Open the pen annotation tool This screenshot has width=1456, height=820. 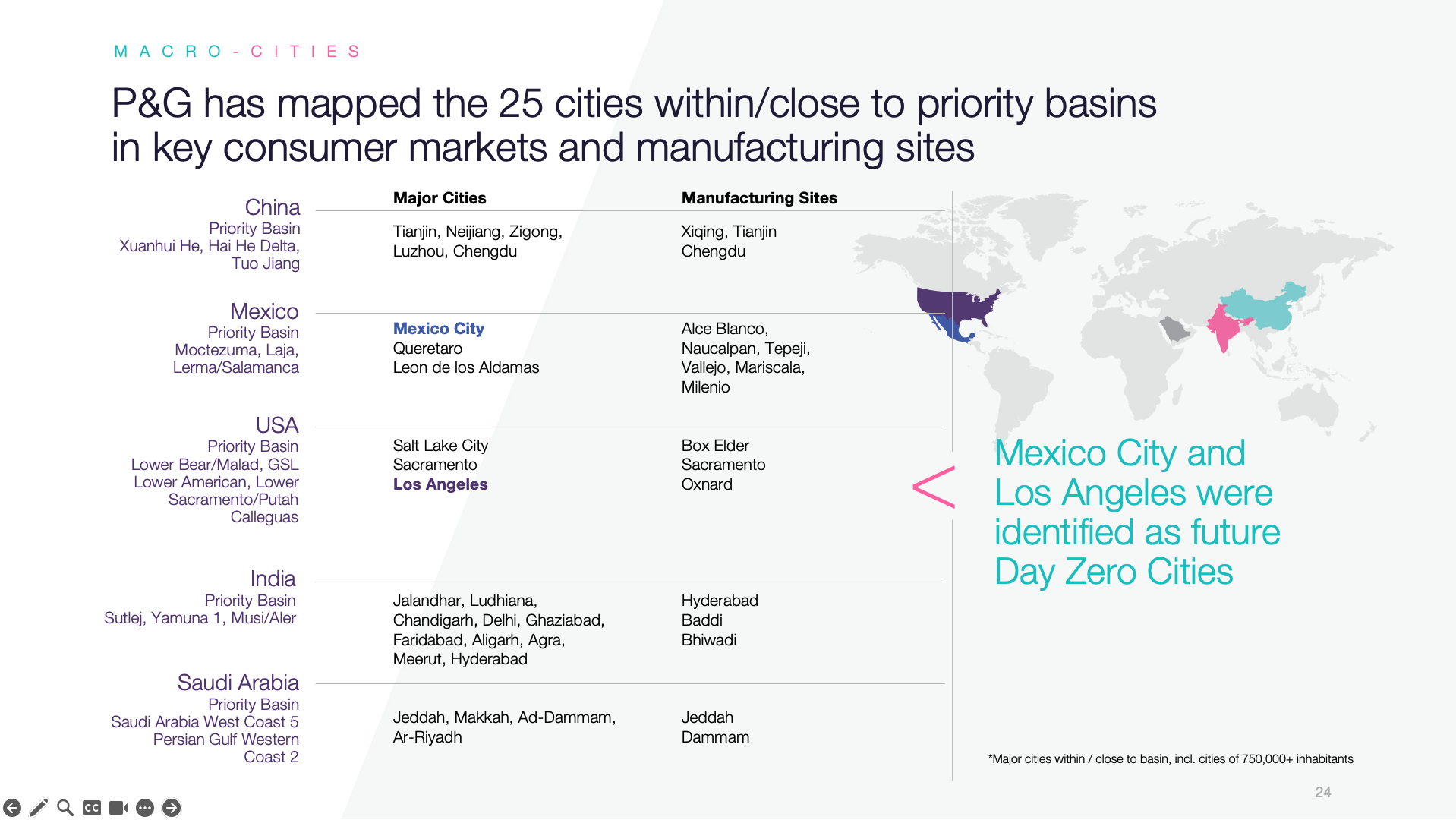pyautogui.click(x=39, y=808)
